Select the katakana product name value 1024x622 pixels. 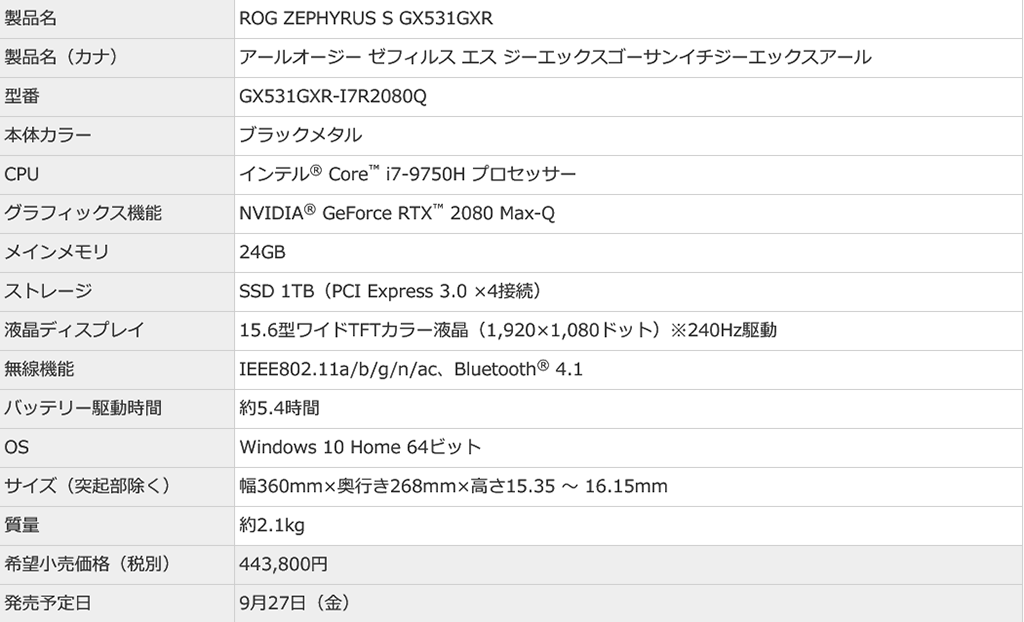pyautogui.click(x=555, y=57)
